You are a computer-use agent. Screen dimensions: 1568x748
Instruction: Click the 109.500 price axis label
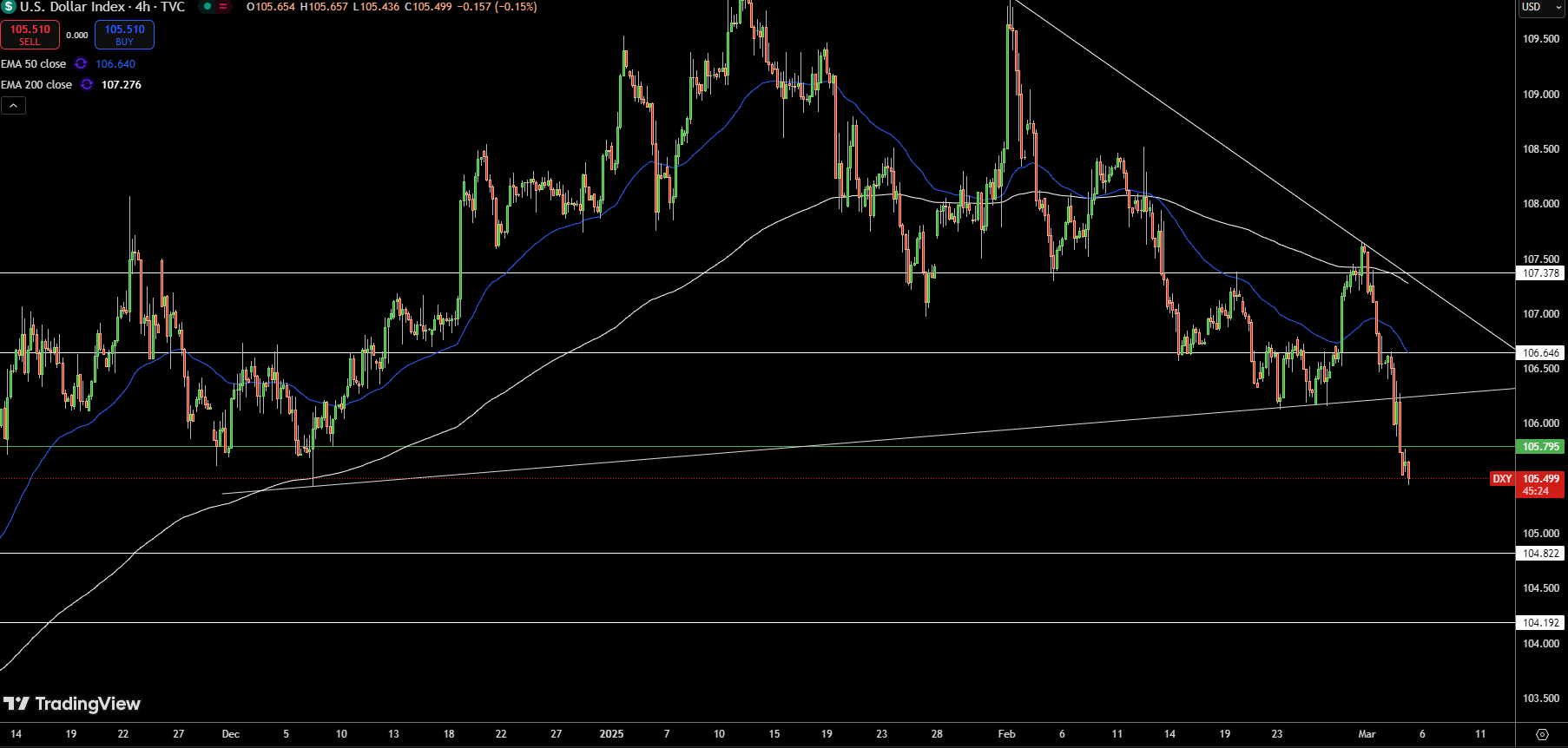click(1541, 39)
